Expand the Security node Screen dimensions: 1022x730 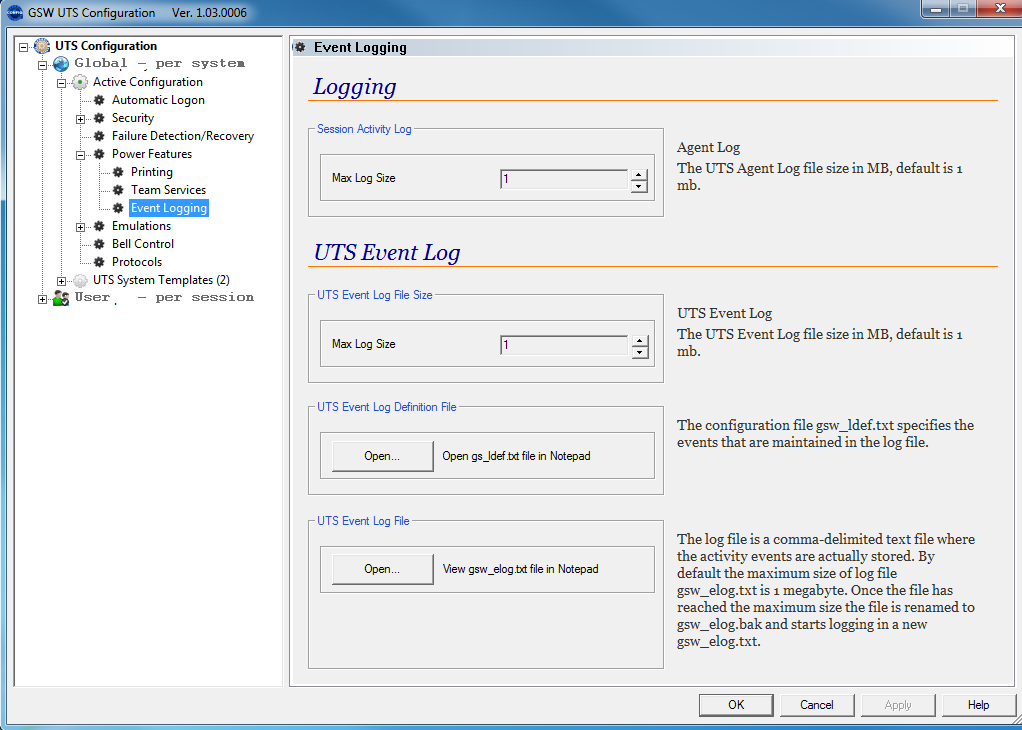pyautogui.click(x=81, y=119)
